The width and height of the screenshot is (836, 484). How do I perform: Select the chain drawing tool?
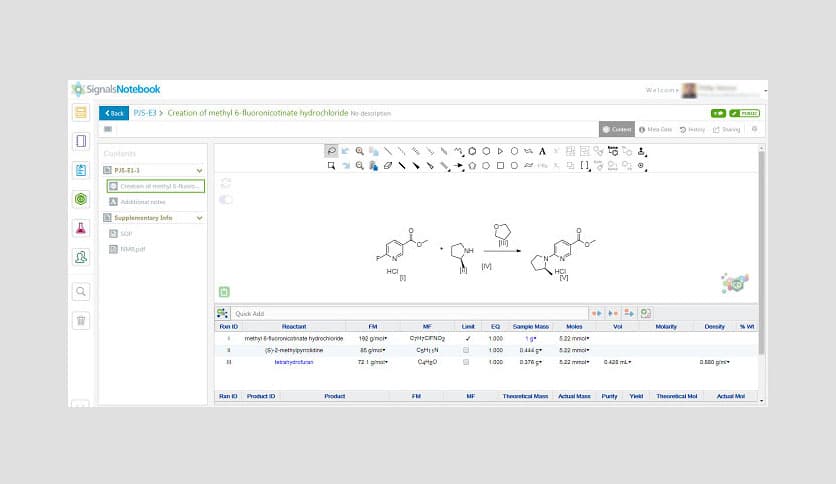(x=458, y=151)
